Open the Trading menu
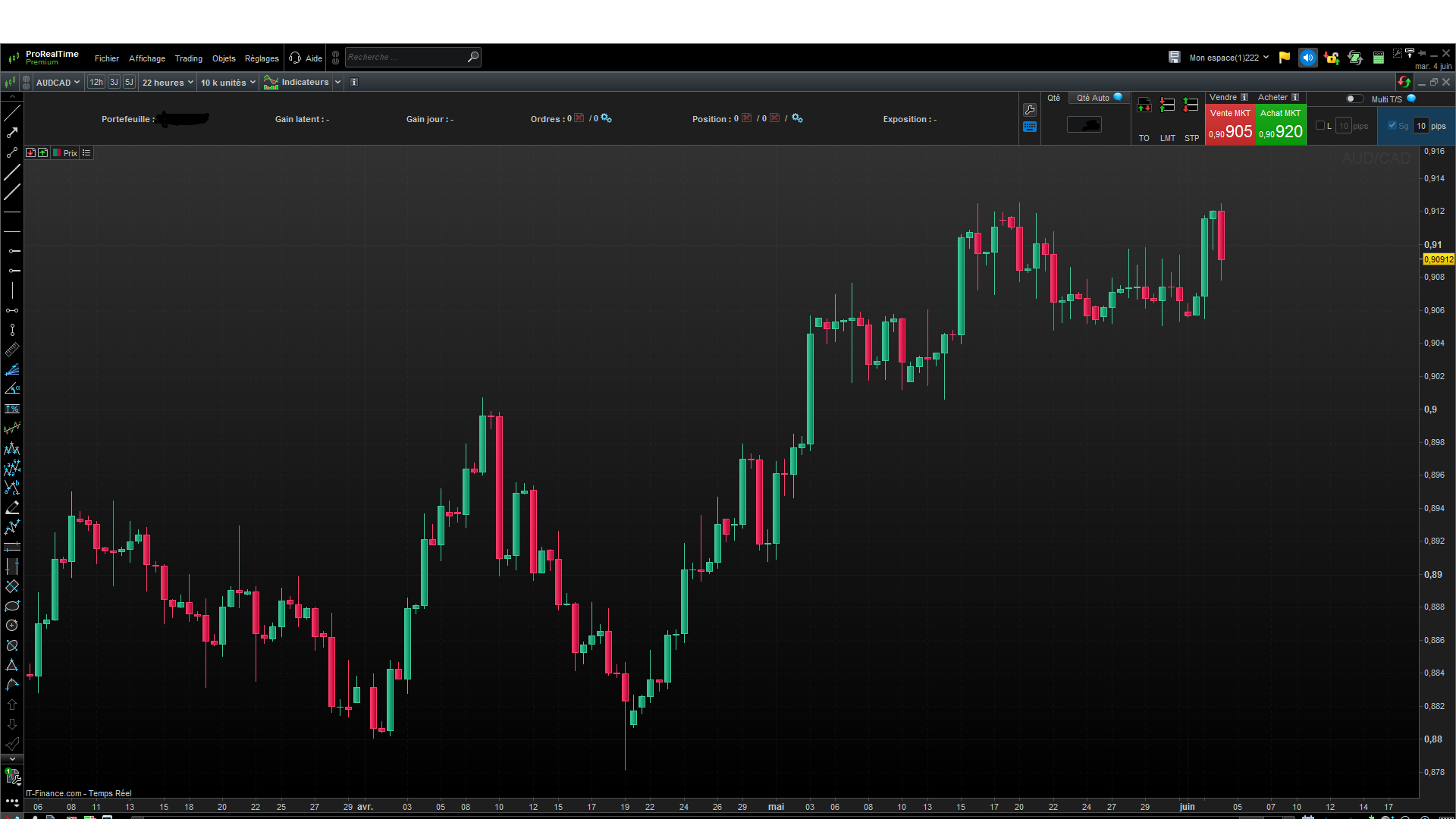1456x819 pixels. pos(188,58)
